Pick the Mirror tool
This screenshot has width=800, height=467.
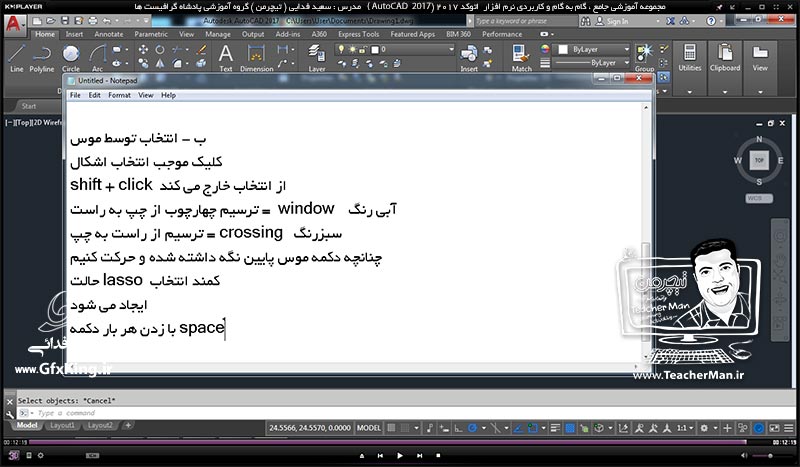coord(160,63)
